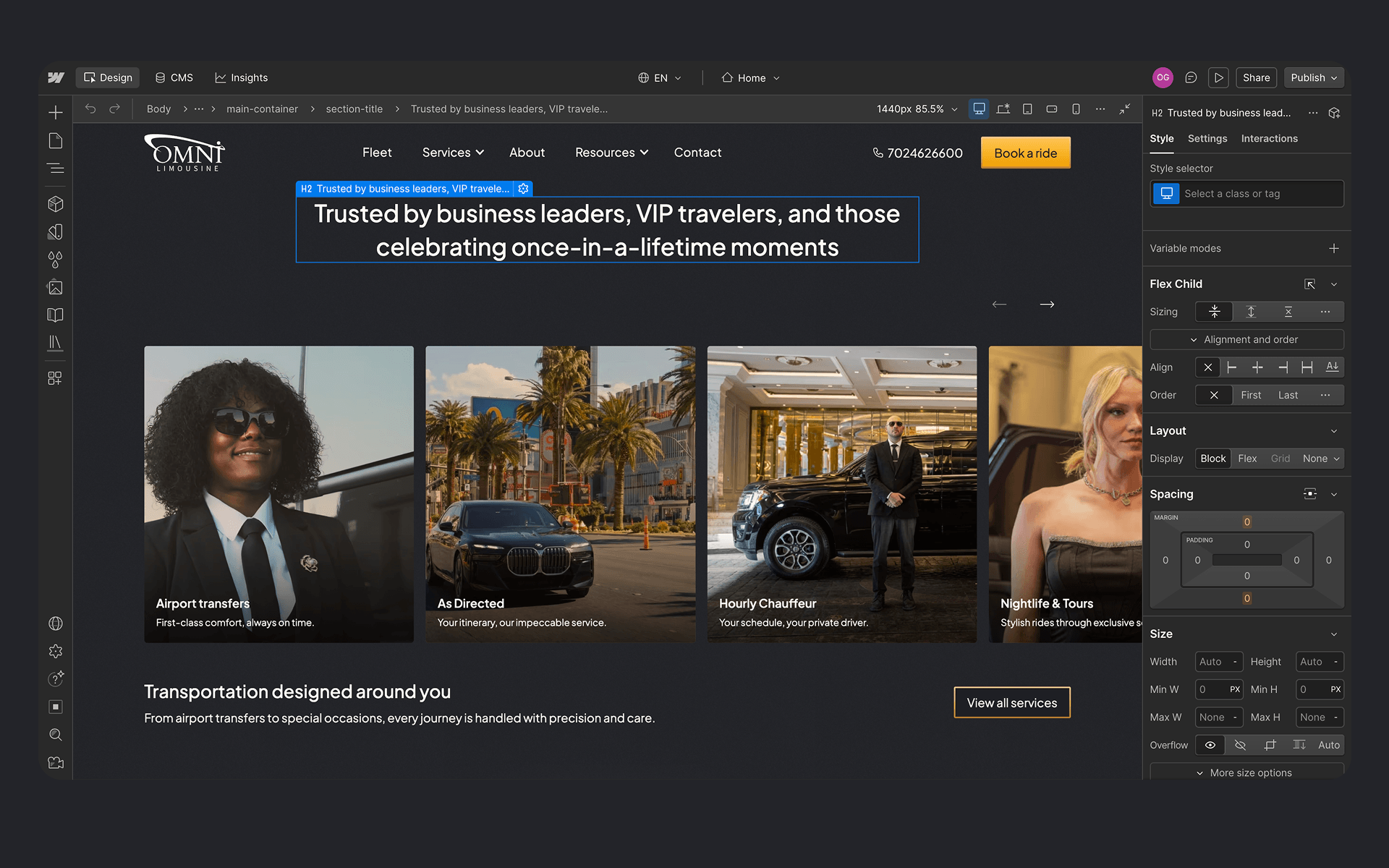Viewport: 1389px width, 868px height.
Task: Click the globe icon in left sidebar
Action: click(x=56, y=624)
